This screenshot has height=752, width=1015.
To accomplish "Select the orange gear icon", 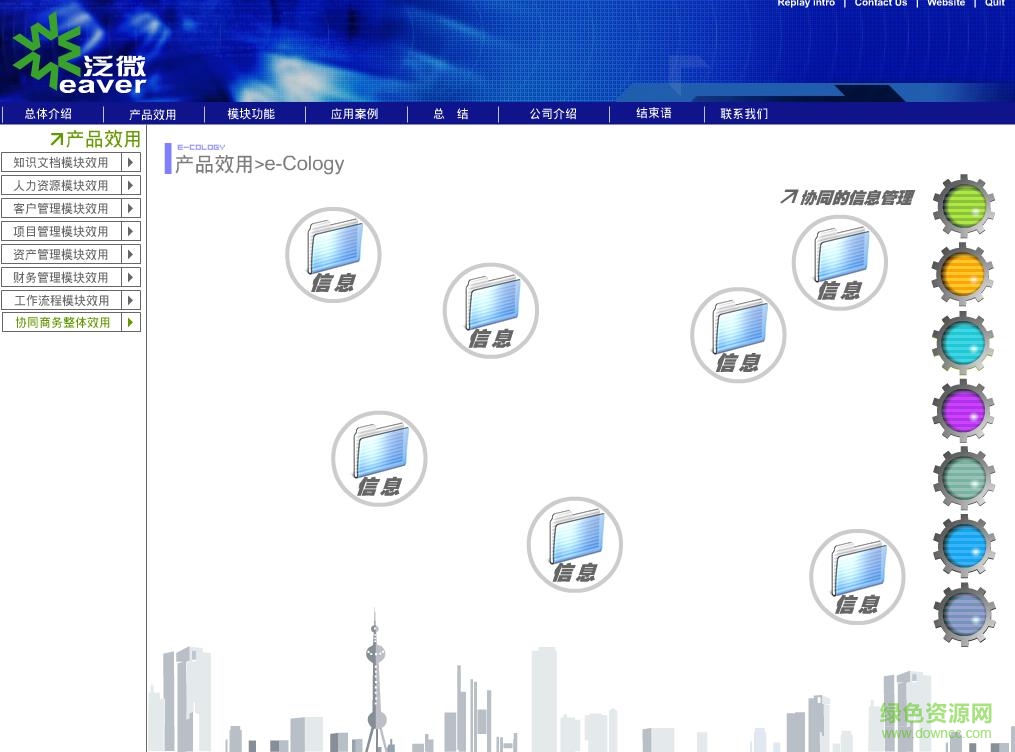I will [x=962, y=273].
